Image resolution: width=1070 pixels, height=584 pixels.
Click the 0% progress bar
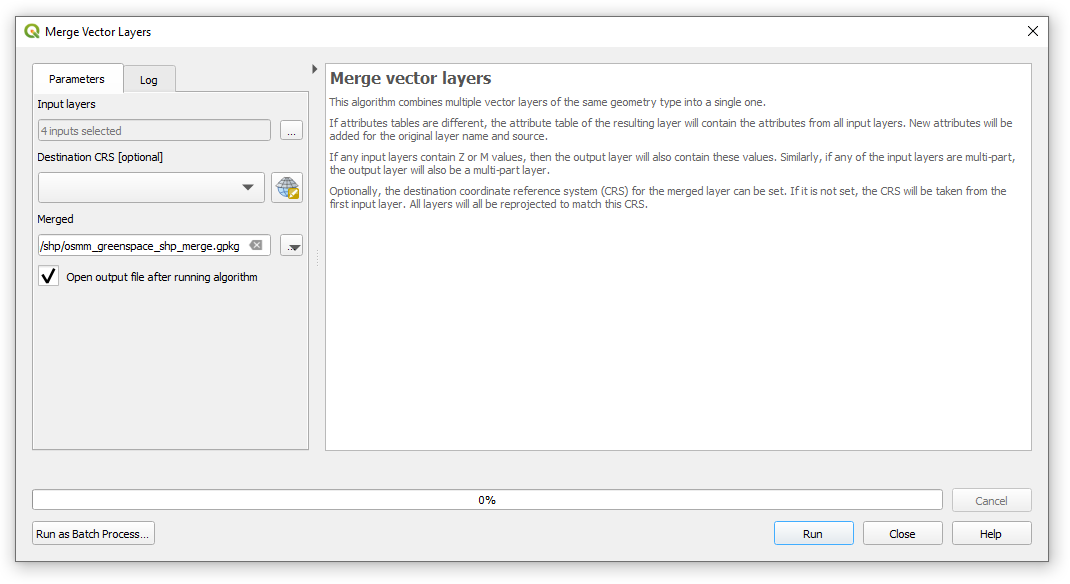coord(488,499)
